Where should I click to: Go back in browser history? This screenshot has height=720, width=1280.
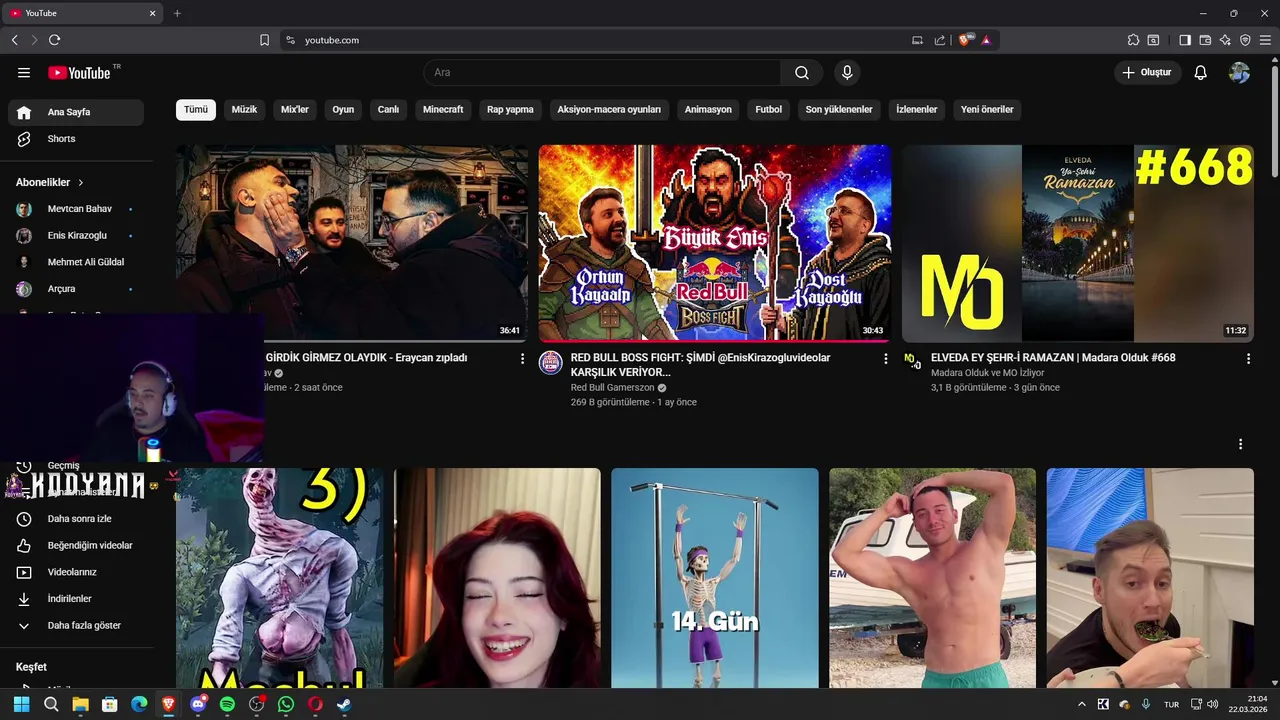[15, 40]
